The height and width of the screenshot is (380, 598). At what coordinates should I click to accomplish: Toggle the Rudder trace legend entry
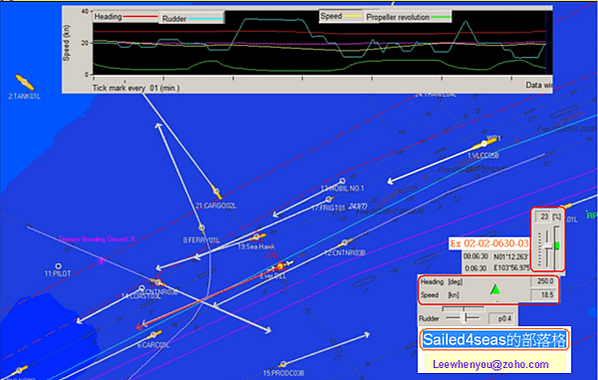[x=191, y=18]
